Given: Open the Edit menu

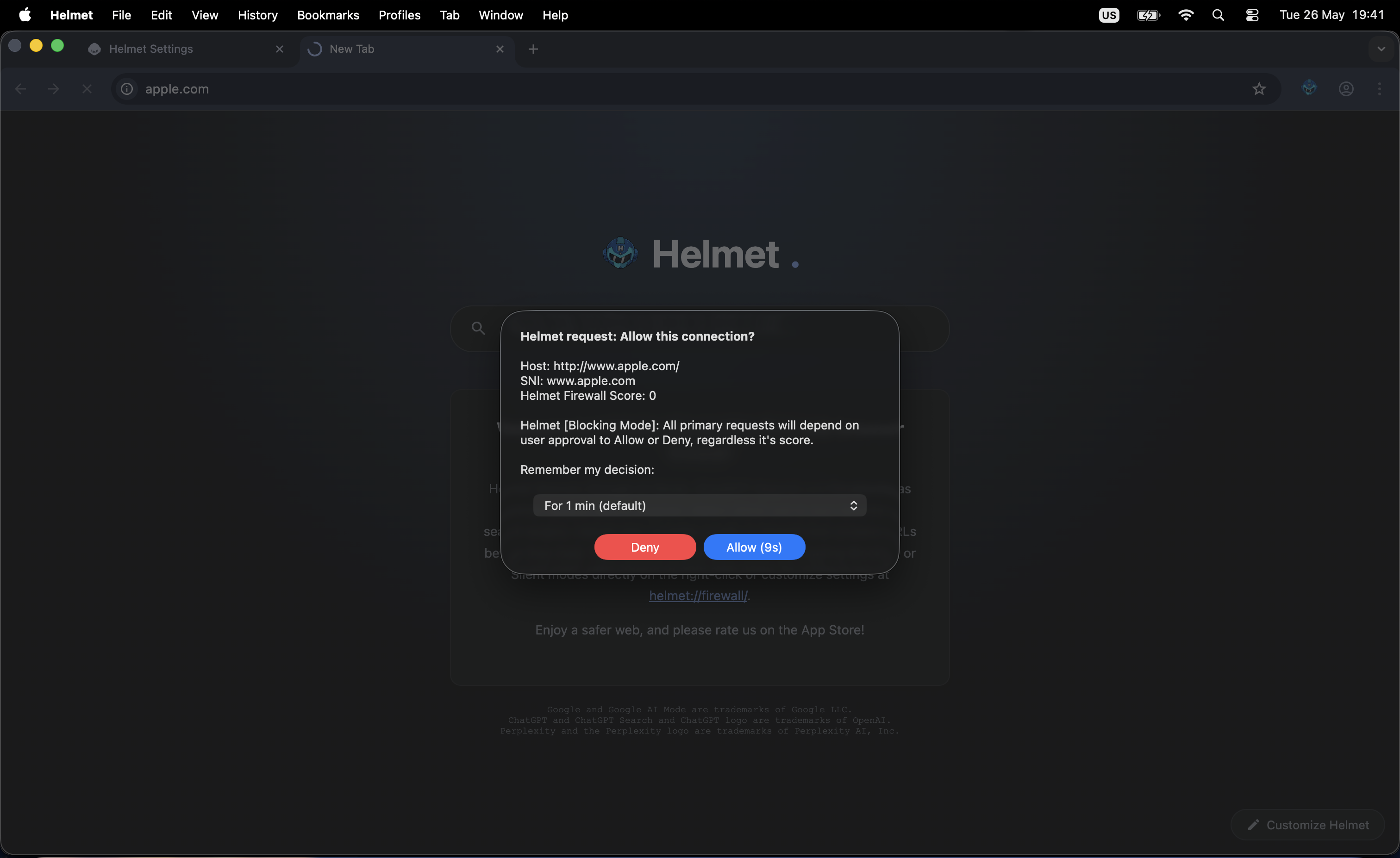Looking at the screenshot, I should [x=162, y=15].
